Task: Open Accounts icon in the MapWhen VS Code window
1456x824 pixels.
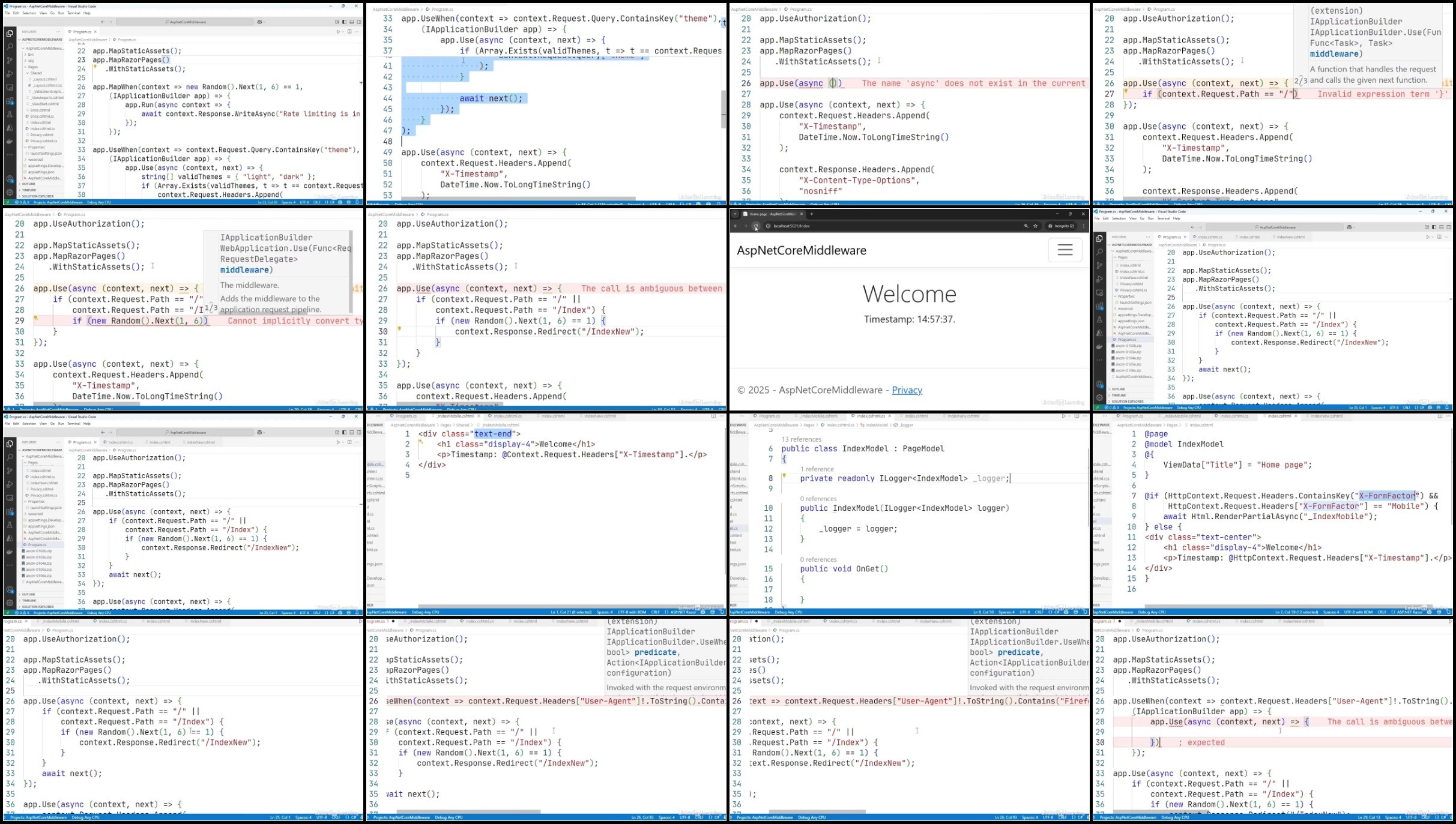Action: point(10,179)
